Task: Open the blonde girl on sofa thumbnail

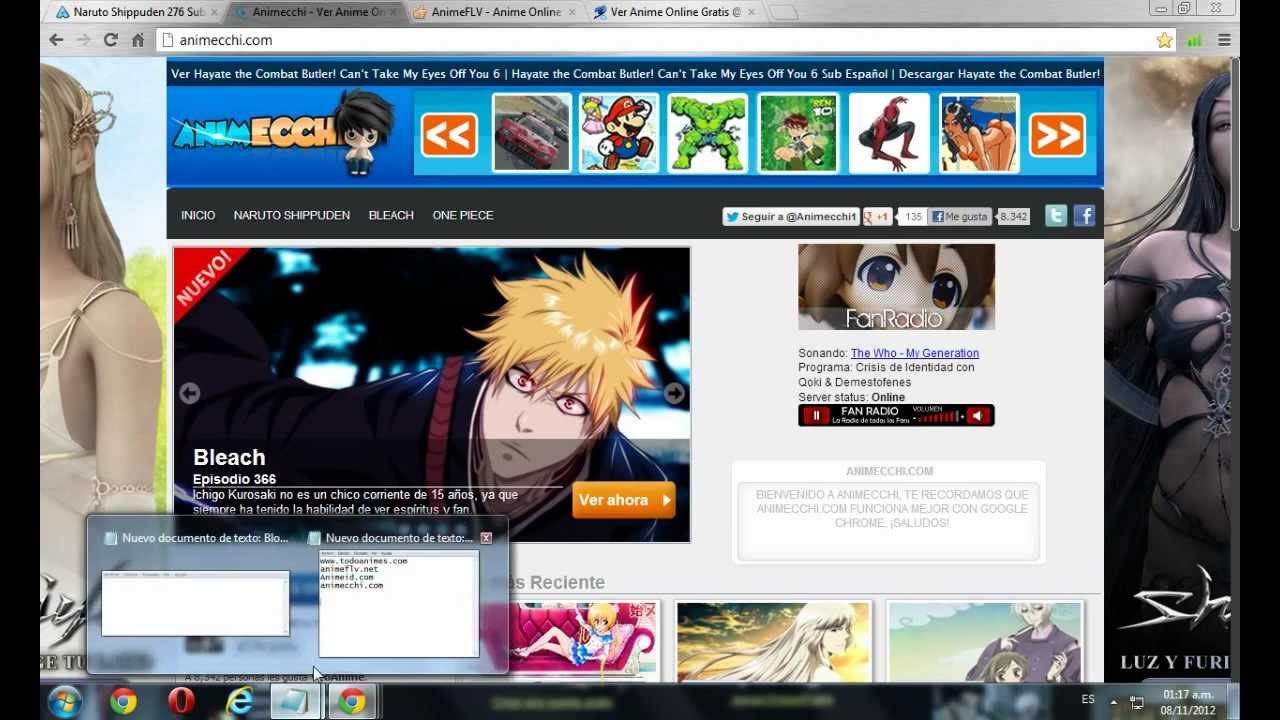Action: [583, 641]
